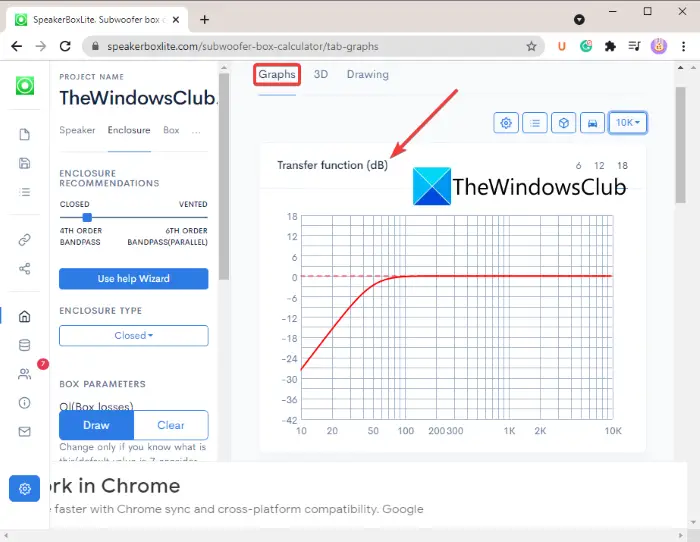Open the mail envelope icon in sidebar
Viewport: 700px width, 542px height.
pos(25,431)
